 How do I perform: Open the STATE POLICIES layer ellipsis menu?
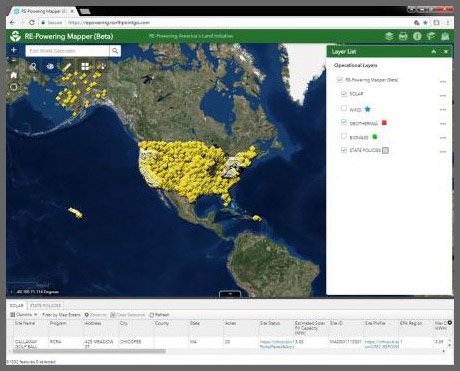point(443,152)
